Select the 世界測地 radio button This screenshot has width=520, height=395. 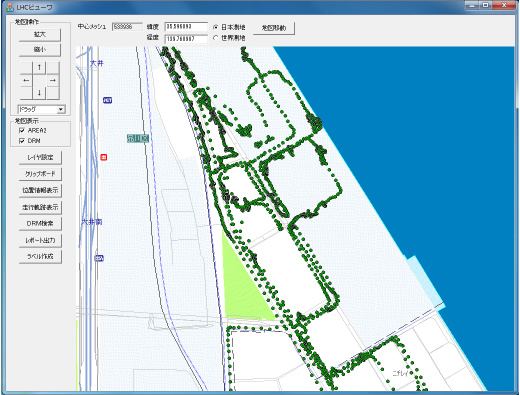[x=216, y=38]
